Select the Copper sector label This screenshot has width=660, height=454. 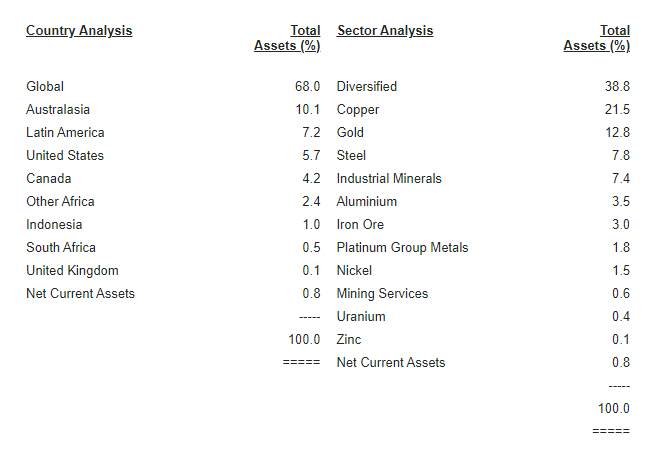click(358, 110)
